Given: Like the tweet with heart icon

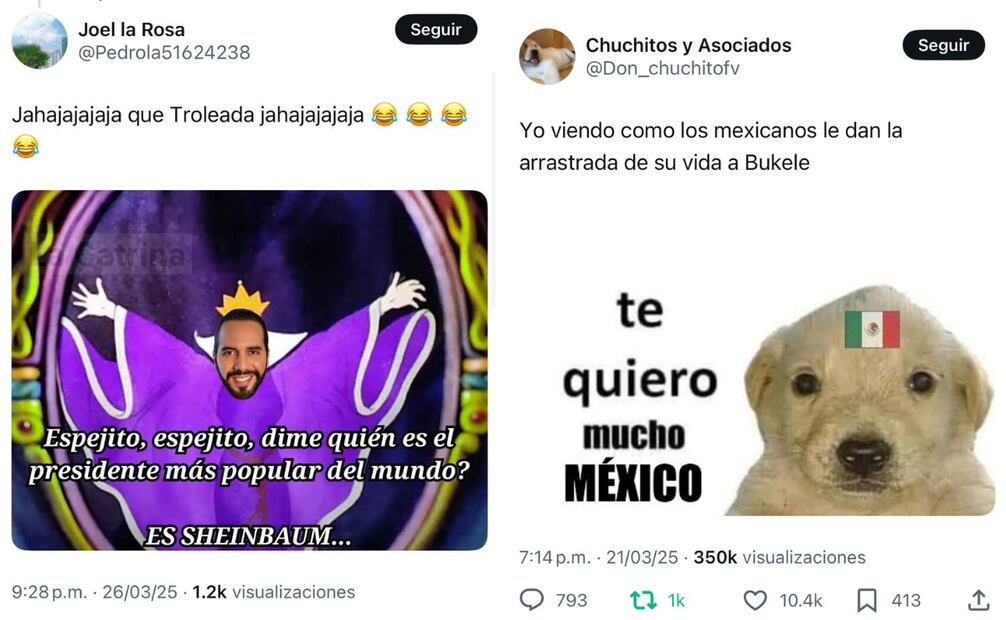Looking at the screenshot, I should coord(755,600).
